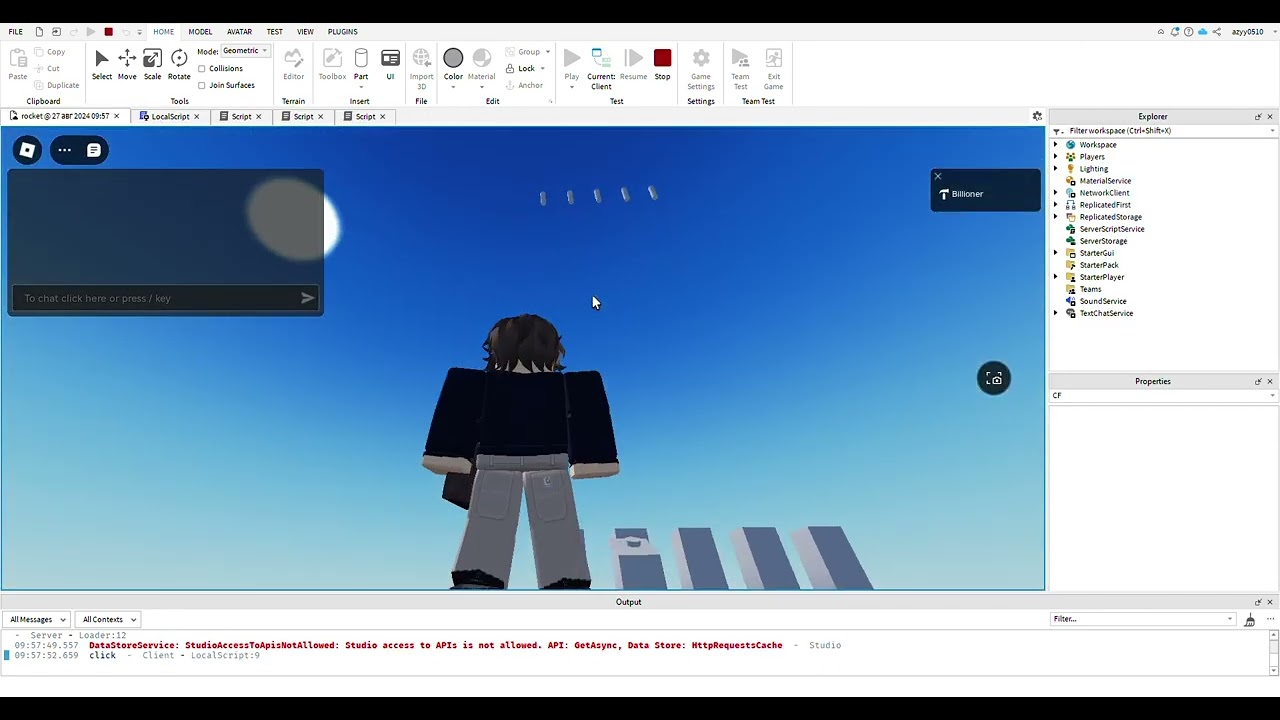This screenshot has width=1280, height=720.
Task: Open the Geometric mode dropdown
Action: 245,51
